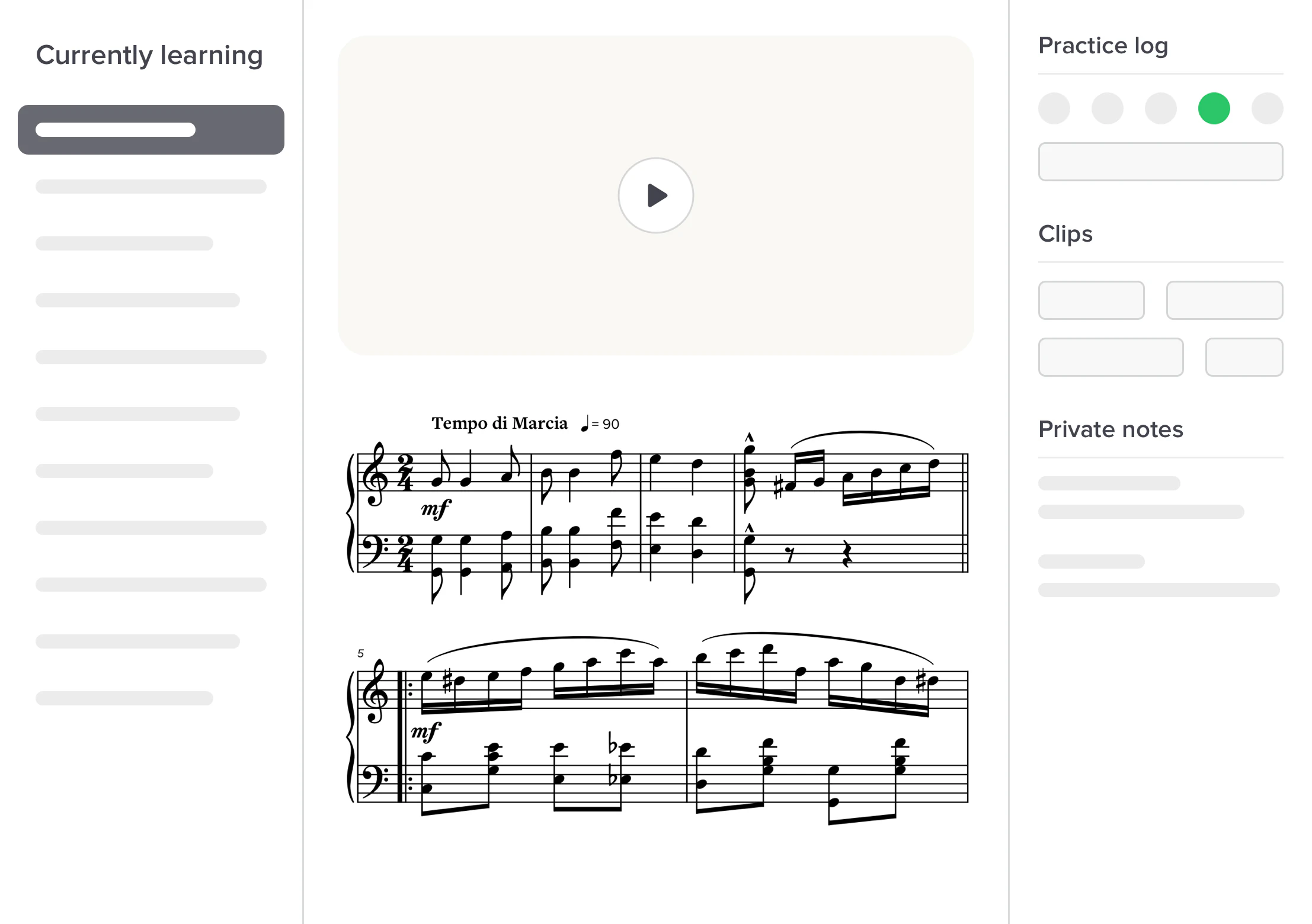Click the Tempo di Marcia marking
1312x924 pixels.
point(499,423)
